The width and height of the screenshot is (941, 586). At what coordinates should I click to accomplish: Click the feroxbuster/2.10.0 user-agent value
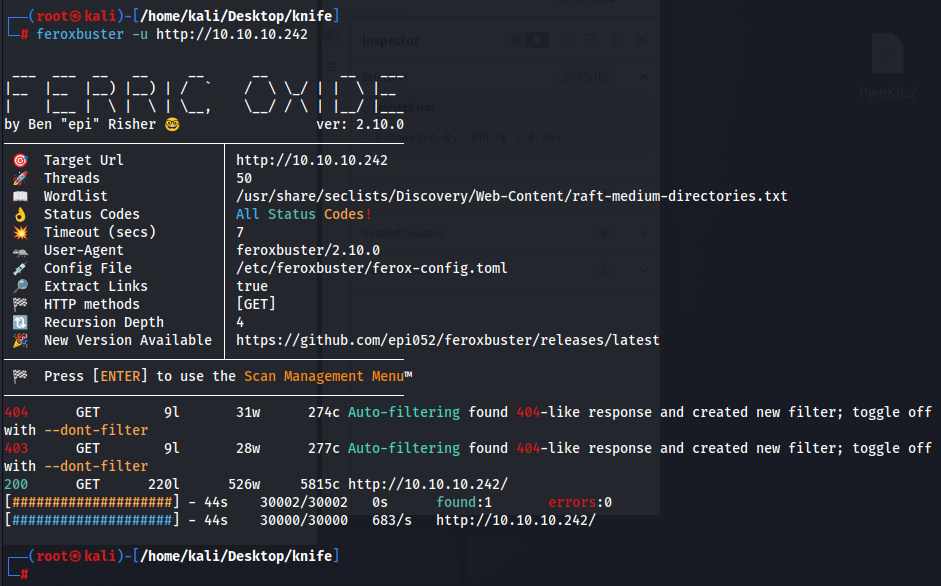coord(308,250)
